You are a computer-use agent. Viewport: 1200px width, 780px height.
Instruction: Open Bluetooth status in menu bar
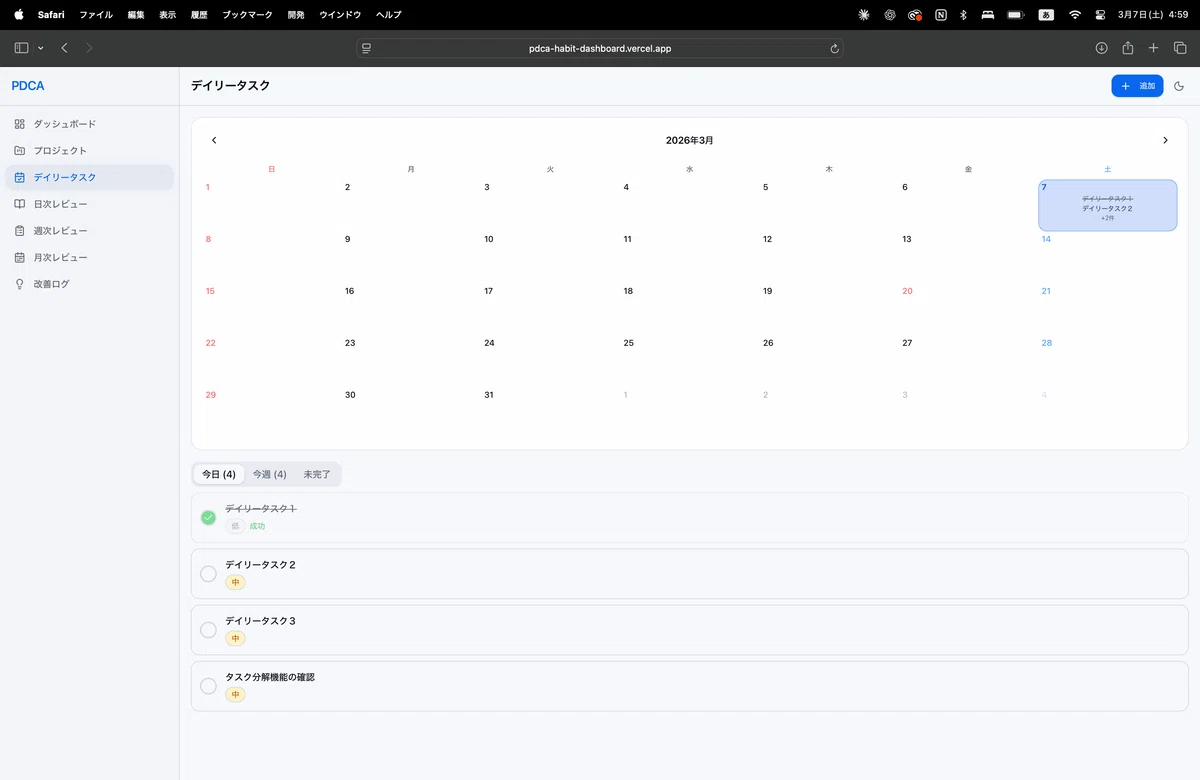coord(963,15)
